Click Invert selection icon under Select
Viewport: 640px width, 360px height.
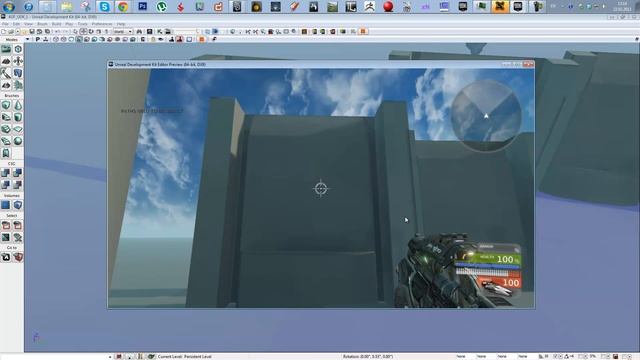coord(6,237)
